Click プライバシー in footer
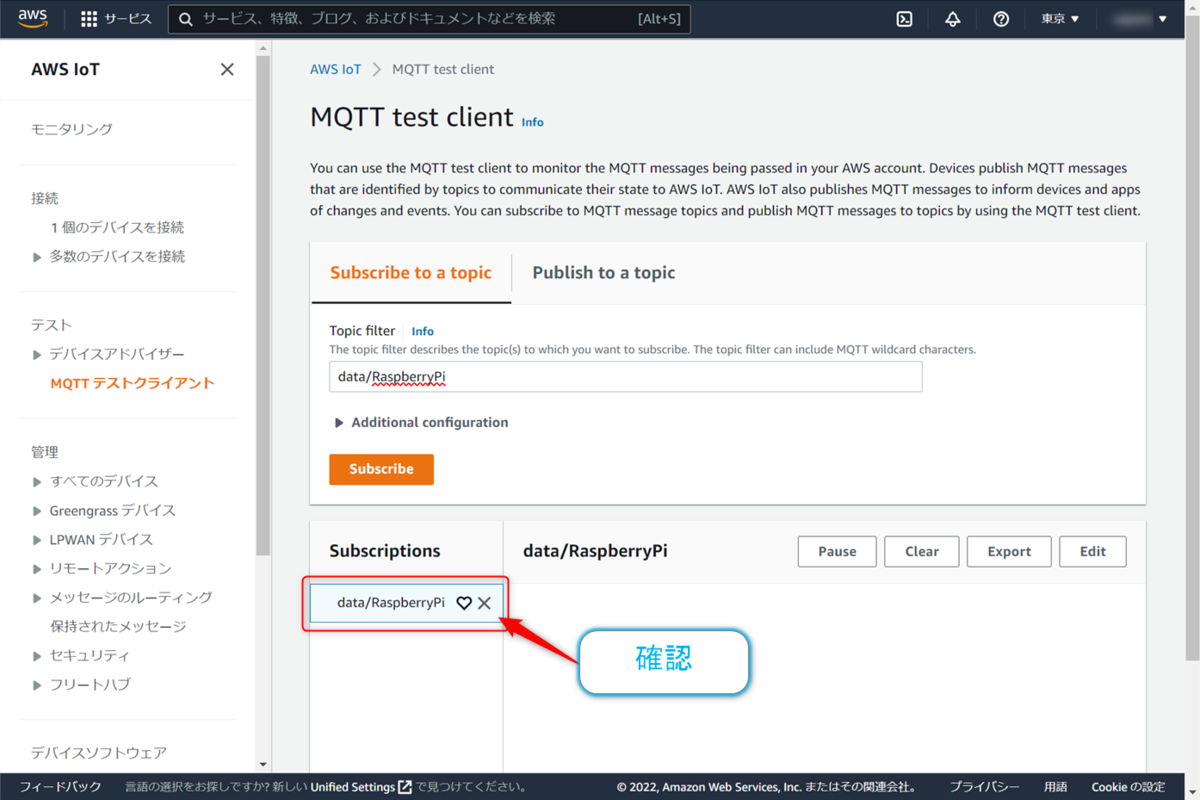The width and height of the screenshot is (1200, 800). [x=985, y=787]
